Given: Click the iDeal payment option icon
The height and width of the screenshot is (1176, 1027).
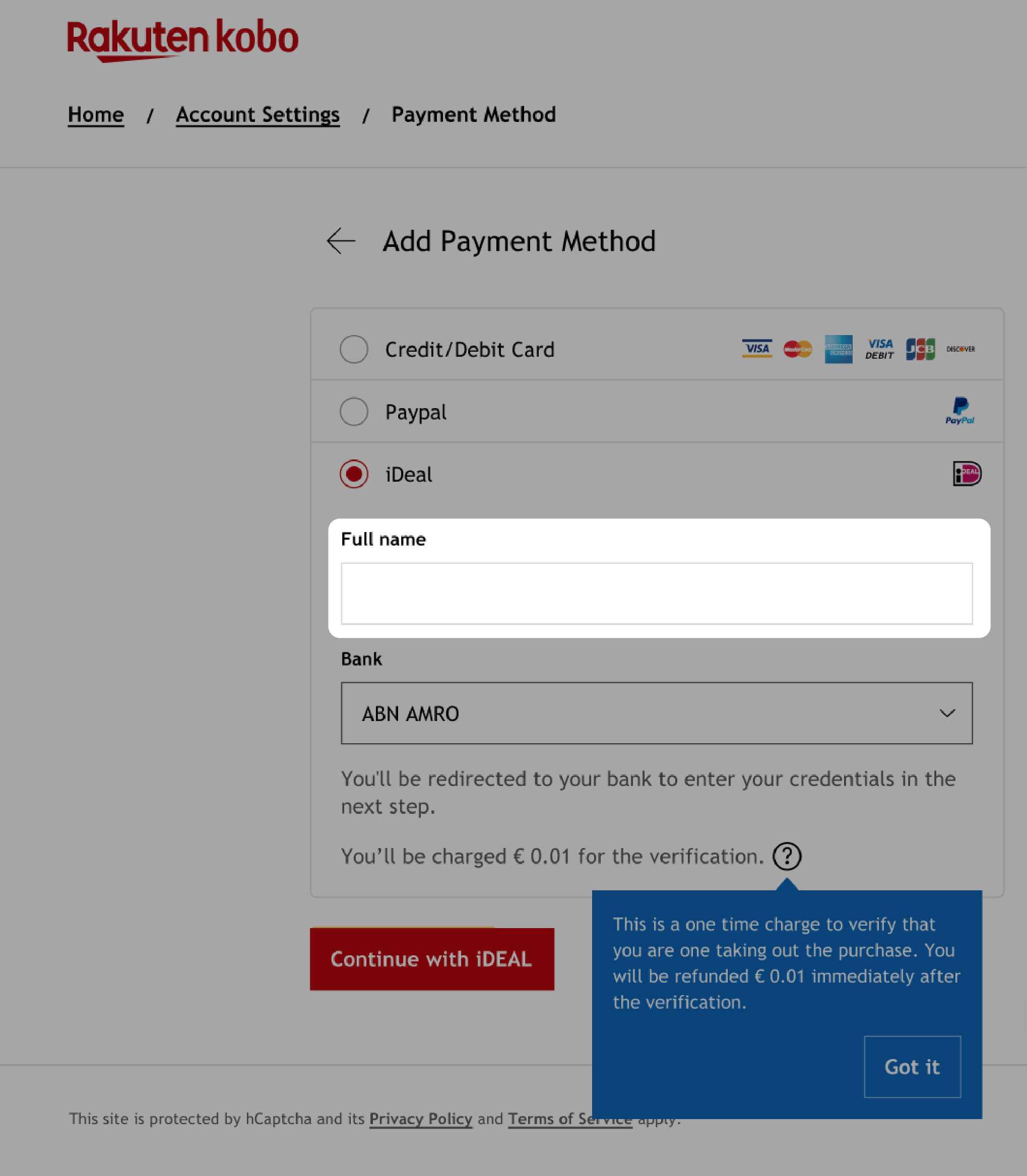Looking at the screenshot, I should point(964,473).
